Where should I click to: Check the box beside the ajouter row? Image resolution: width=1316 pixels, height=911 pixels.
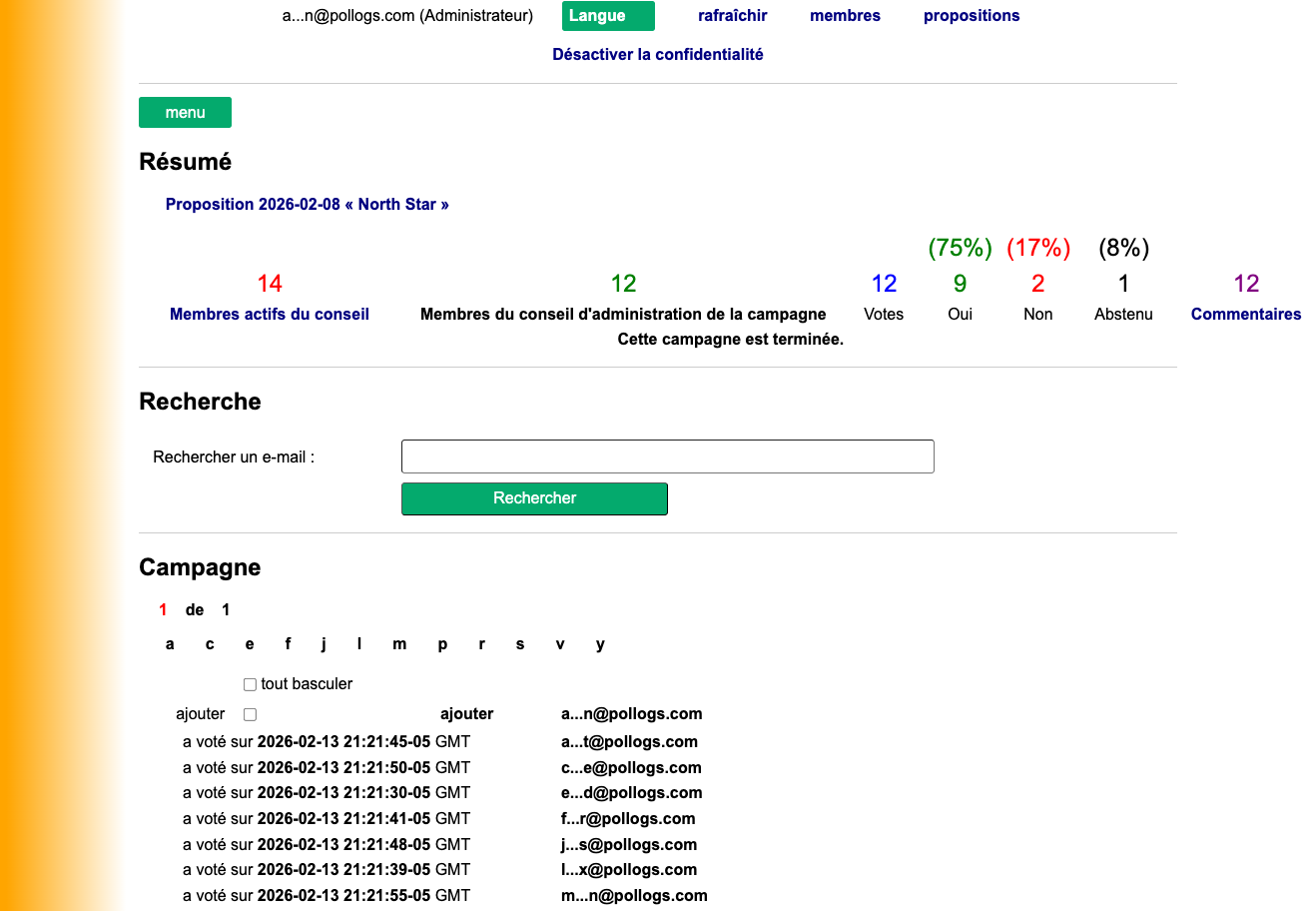click(250, 715)
